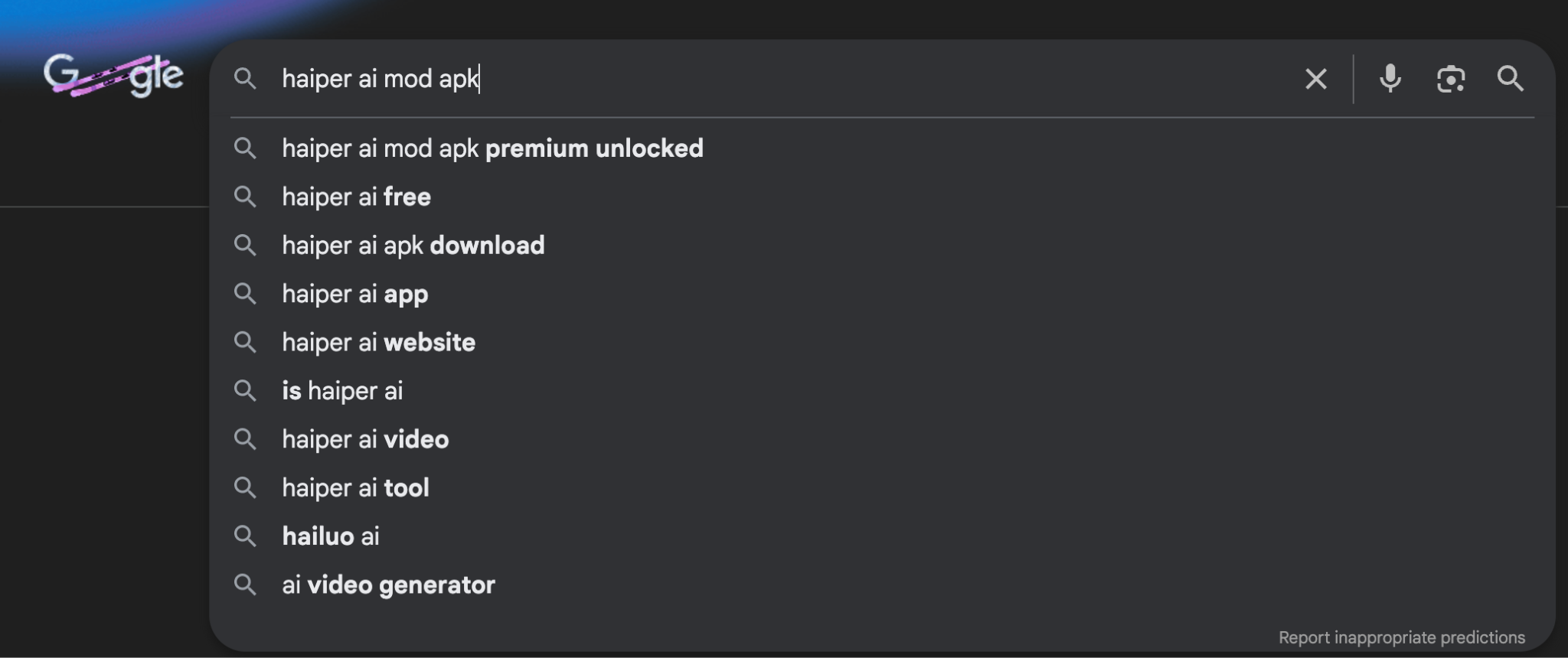Screen dimensions: 1568x658
Task: Clear the search box text
Action: coord(1315,79)
